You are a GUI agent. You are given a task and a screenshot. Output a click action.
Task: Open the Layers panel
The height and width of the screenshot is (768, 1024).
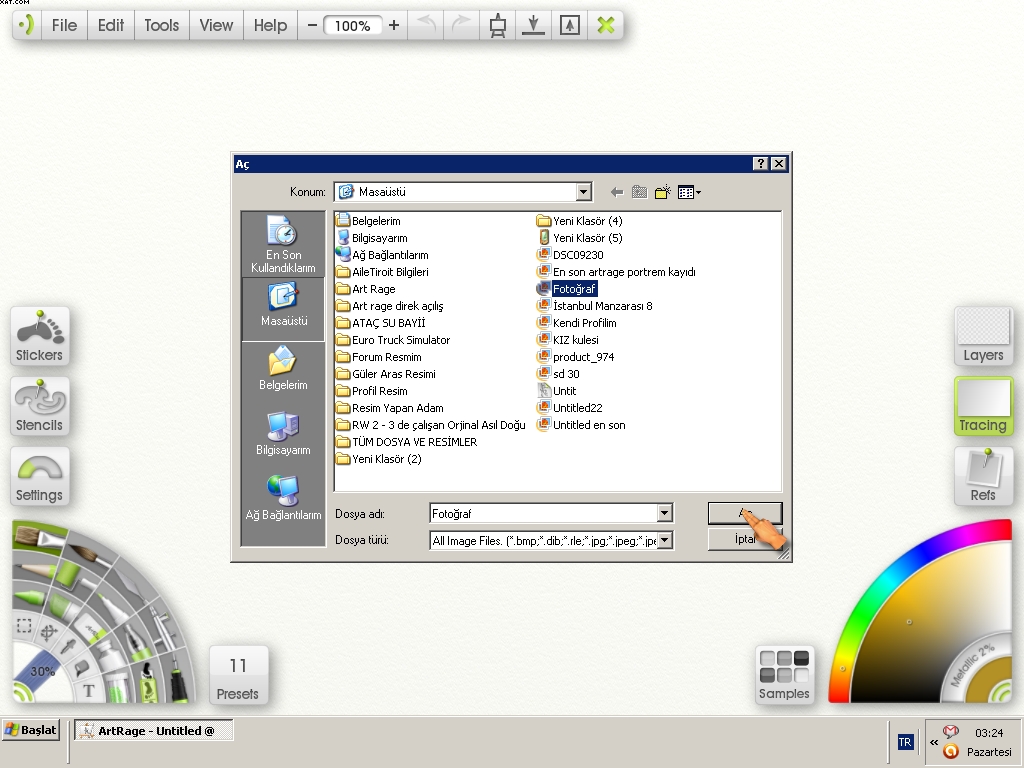(984, 336)
